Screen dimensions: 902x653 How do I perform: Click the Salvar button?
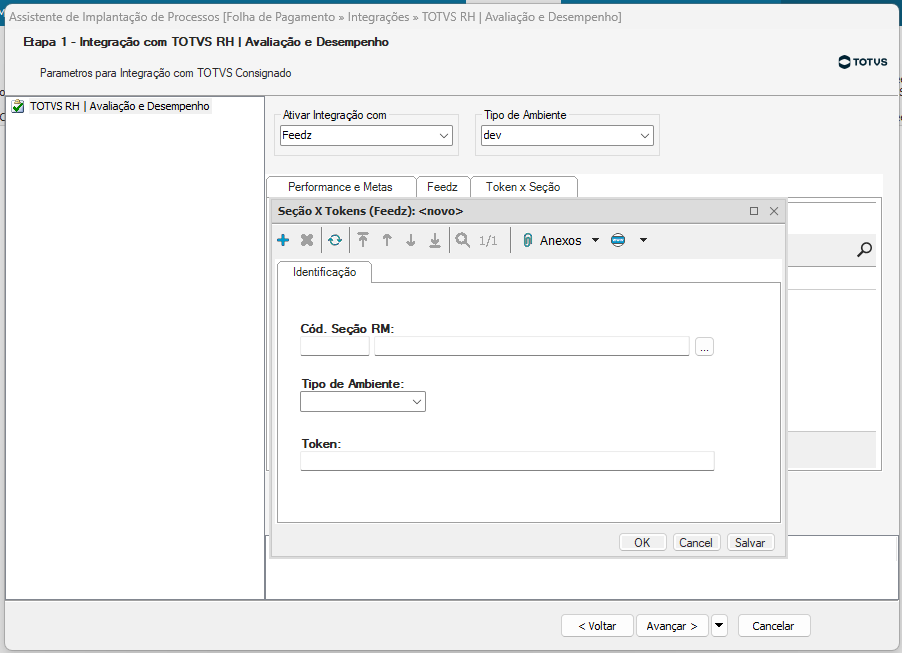click(x=750, y=543)
